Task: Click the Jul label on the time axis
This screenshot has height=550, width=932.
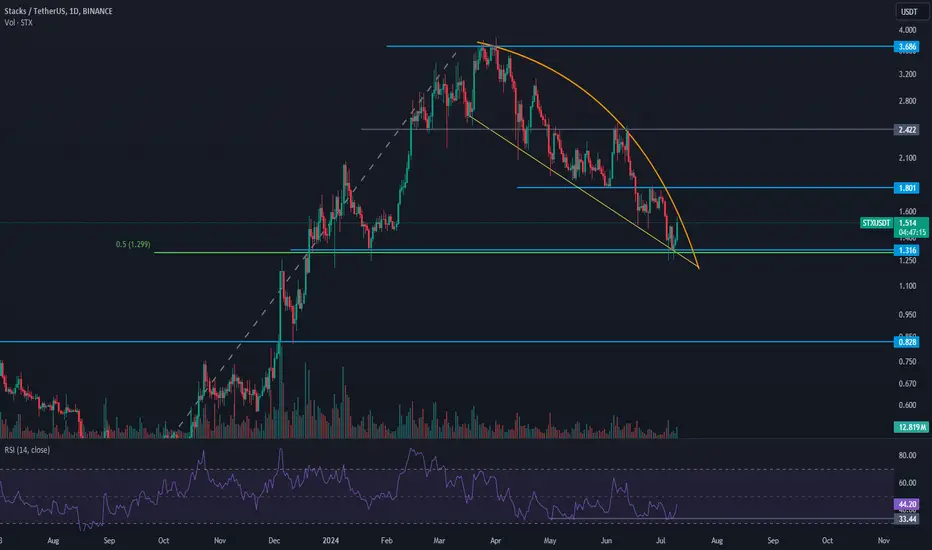Action: point(660,540)
